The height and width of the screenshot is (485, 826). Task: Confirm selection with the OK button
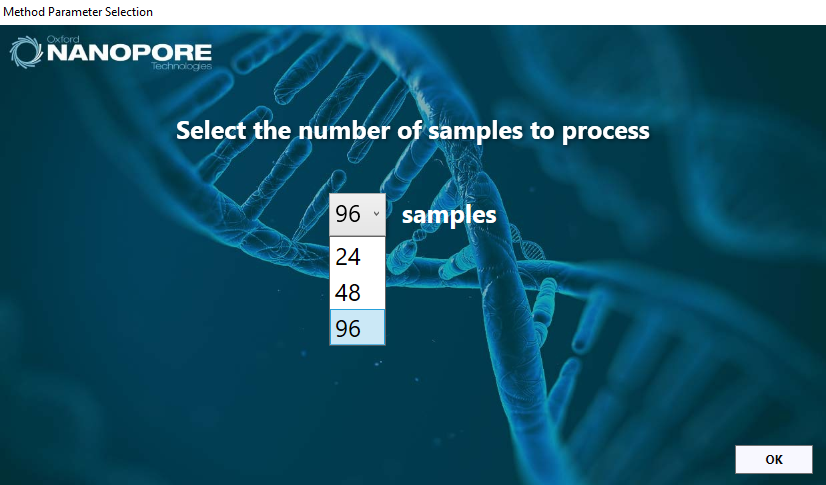click(774, 459)
